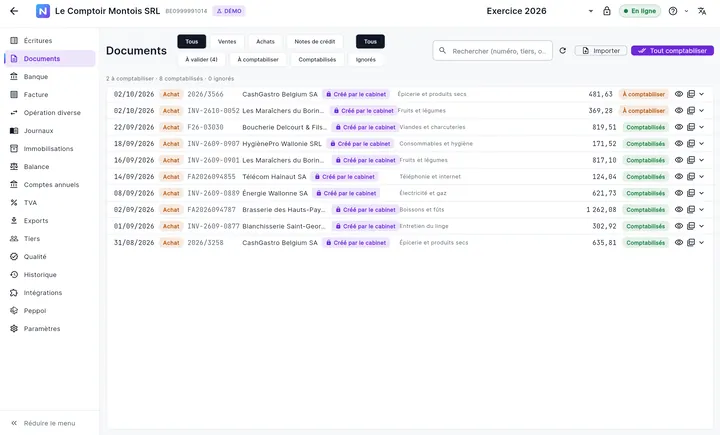
Task: Preview the Brasserie des Hauts-Pays document via eye icon
Action: (679, 210)
